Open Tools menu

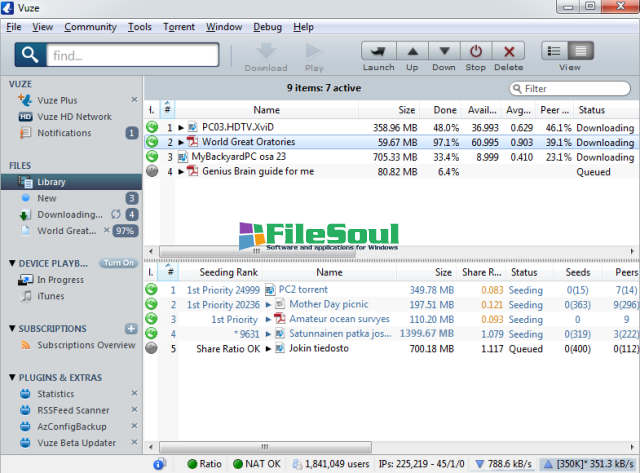click(140, 27)
